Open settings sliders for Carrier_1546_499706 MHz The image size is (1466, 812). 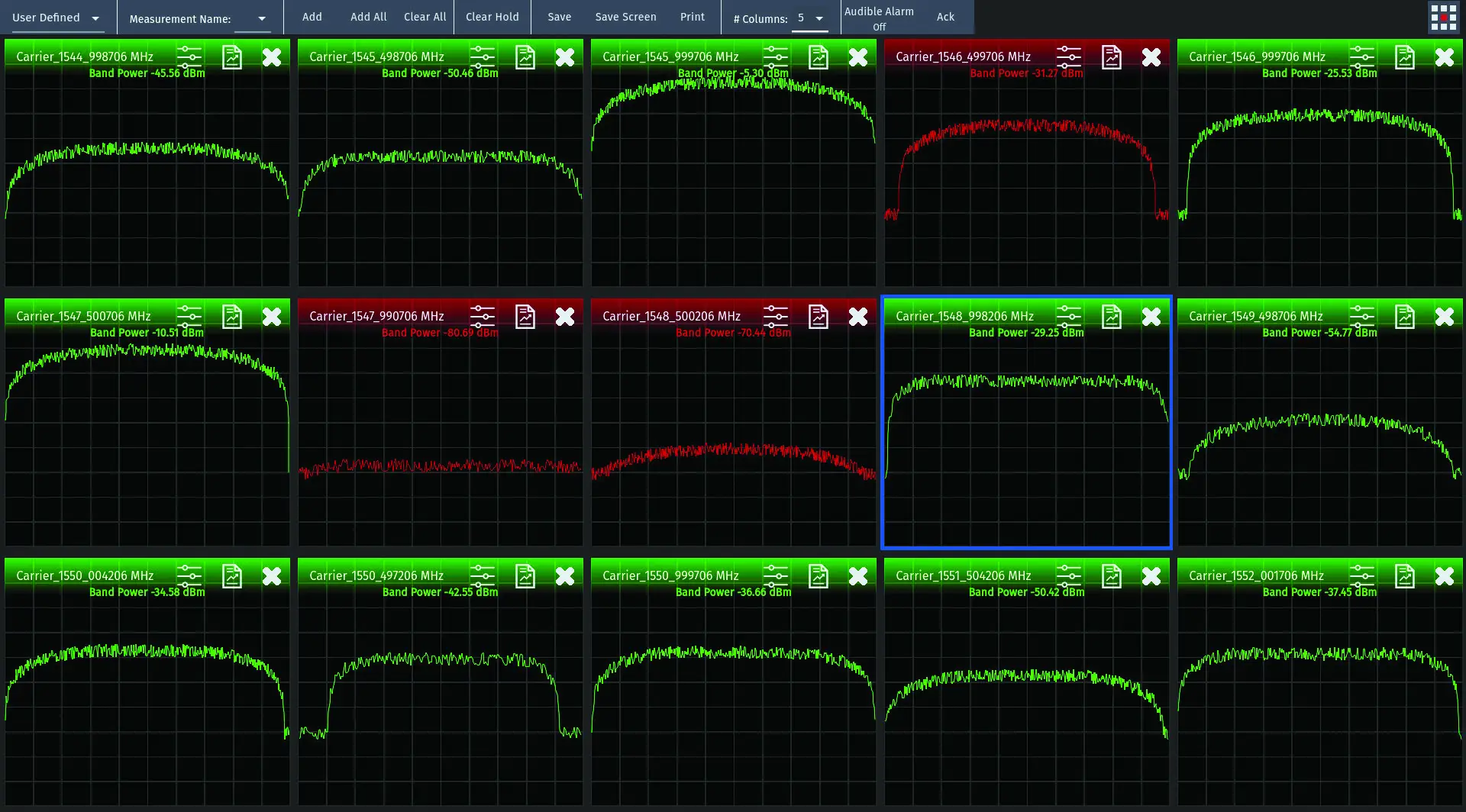tap(1069, 57)
